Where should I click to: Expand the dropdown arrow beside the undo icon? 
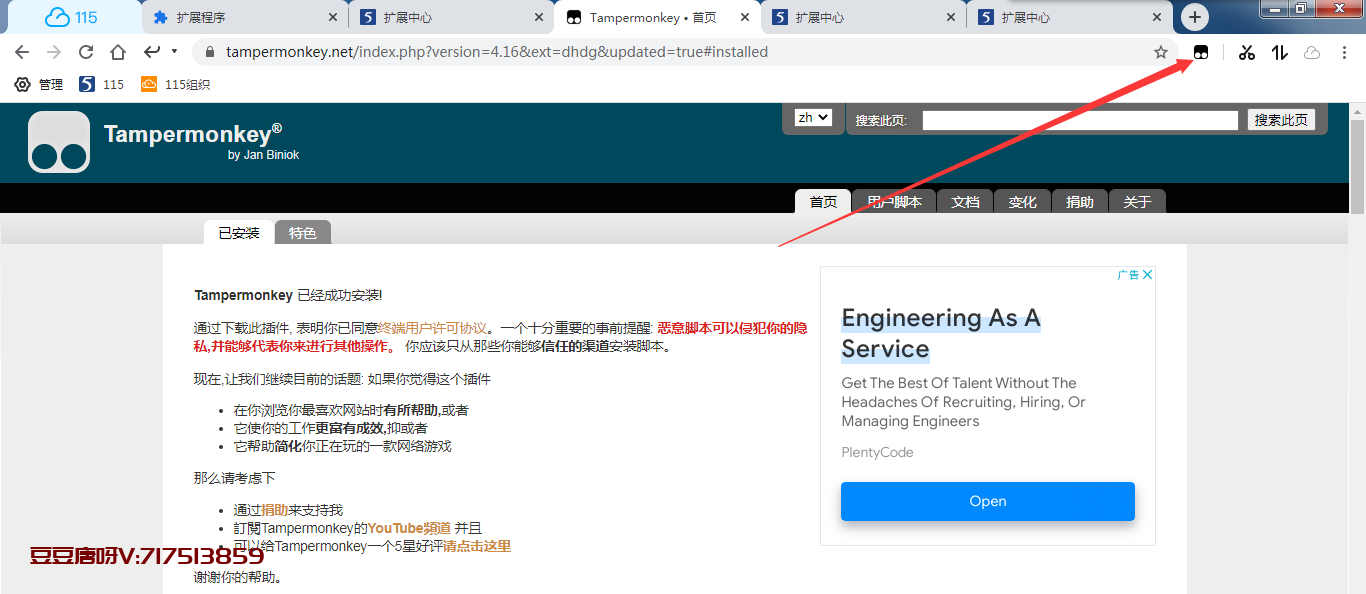click(x=174, y=51)
